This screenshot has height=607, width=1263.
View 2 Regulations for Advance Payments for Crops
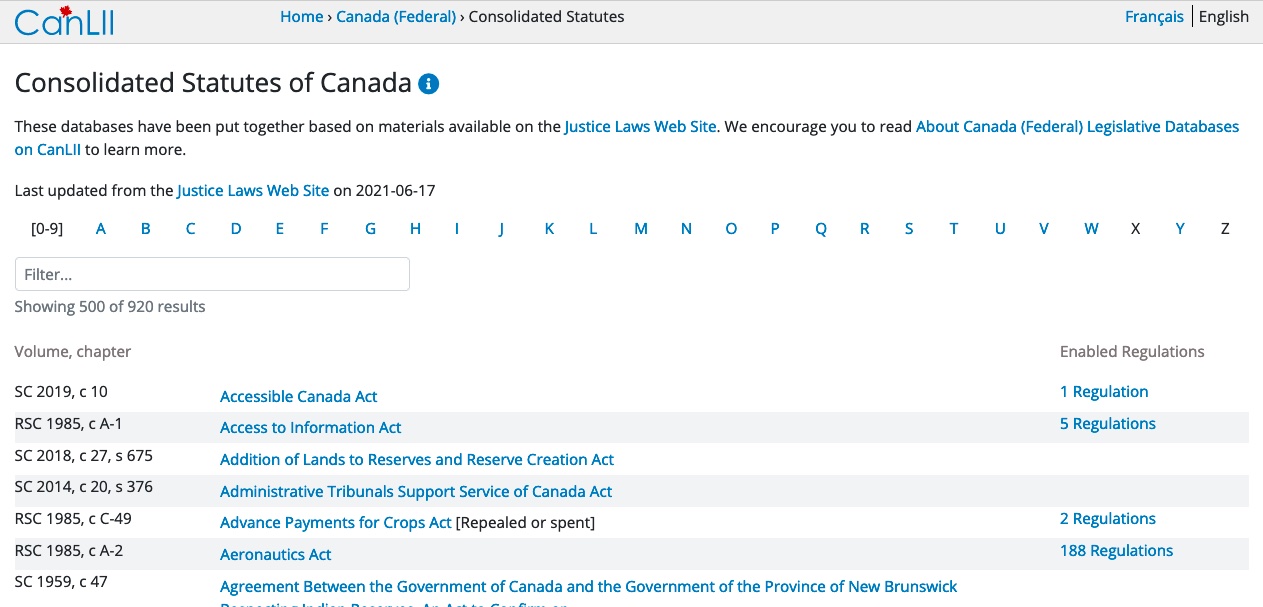[x=1108, y=519]
